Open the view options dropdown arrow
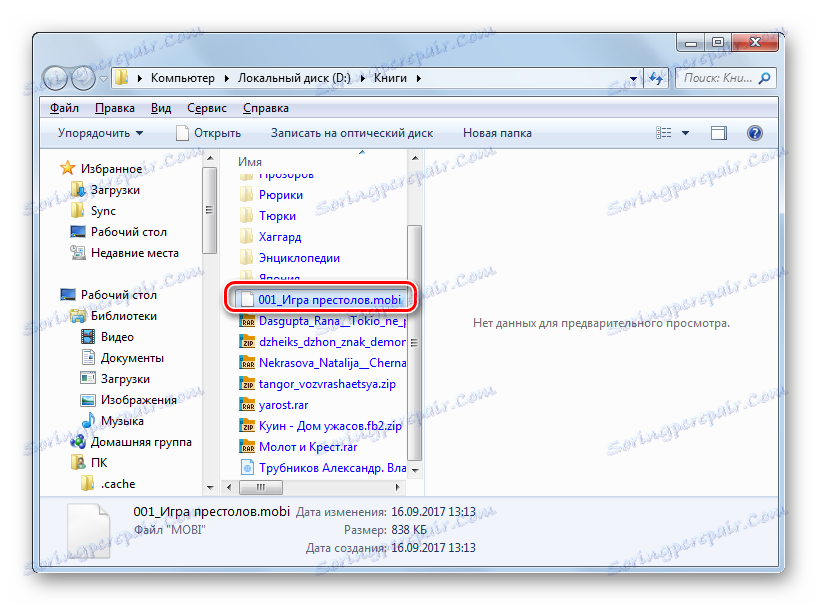This screenshot has height=606, width=818. point(685,134)
